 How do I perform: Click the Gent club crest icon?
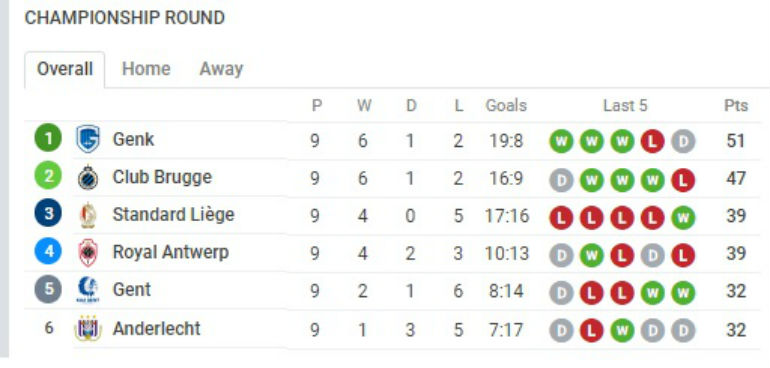[88, 290]
